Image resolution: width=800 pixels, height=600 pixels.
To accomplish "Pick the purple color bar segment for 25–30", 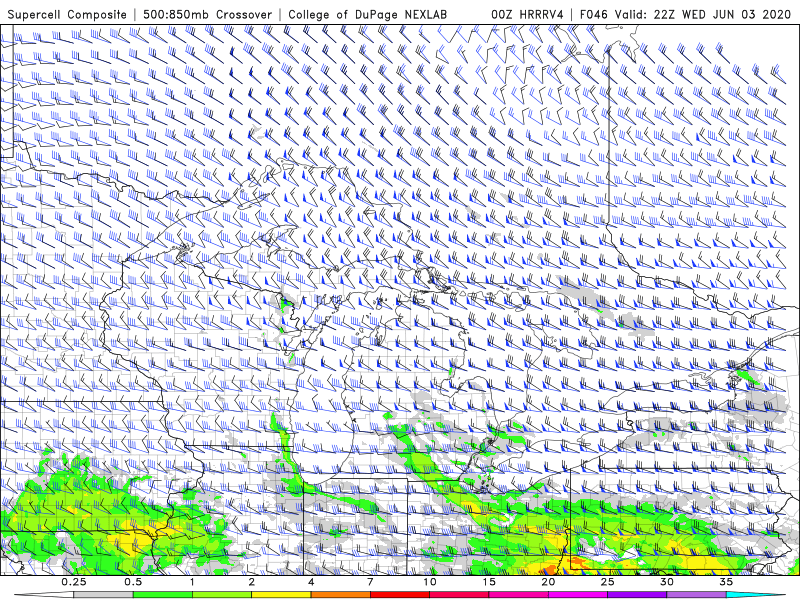I will [637, 595].
